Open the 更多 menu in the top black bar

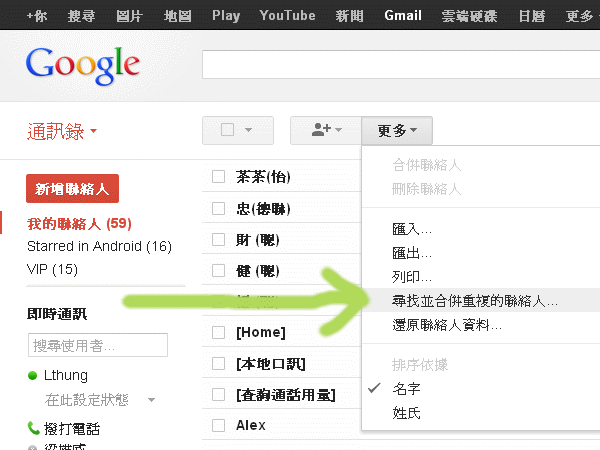[x=579, y=16]
